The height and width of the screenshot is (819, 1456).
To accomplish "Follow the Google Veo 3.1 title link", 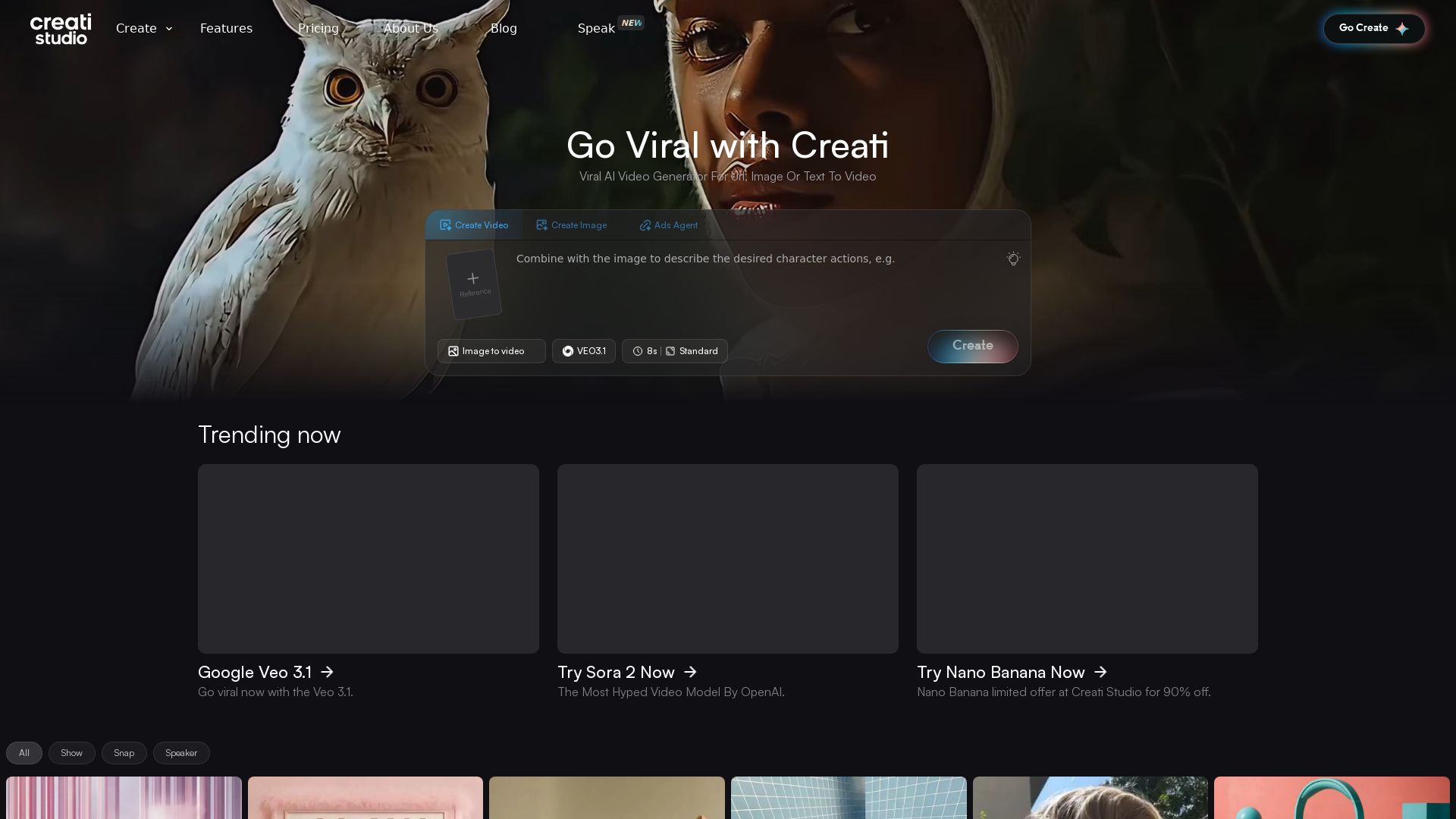I will (265, 673).
